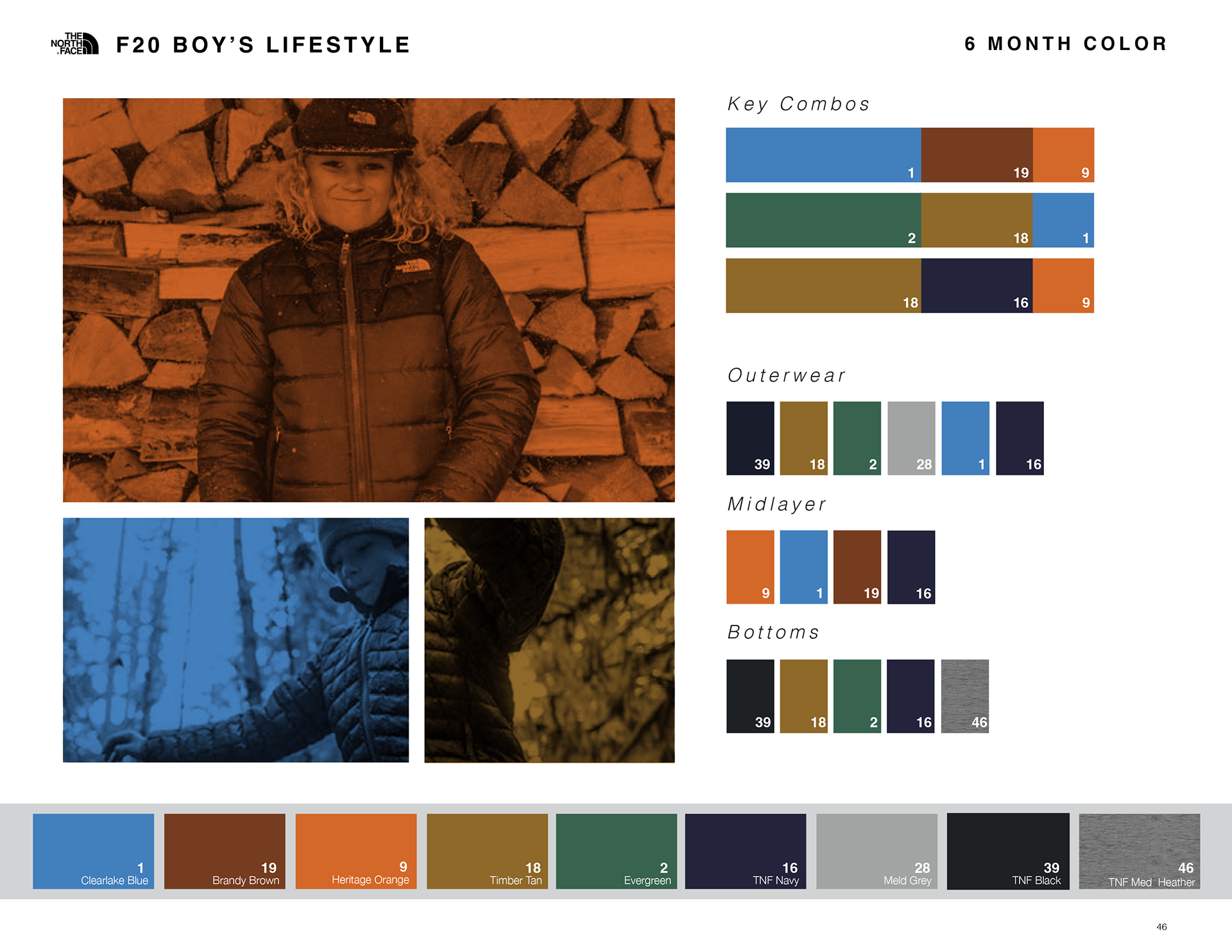
Task: Click Midlayer blue swatch numbered 1
Action: (x=804, y=567)
